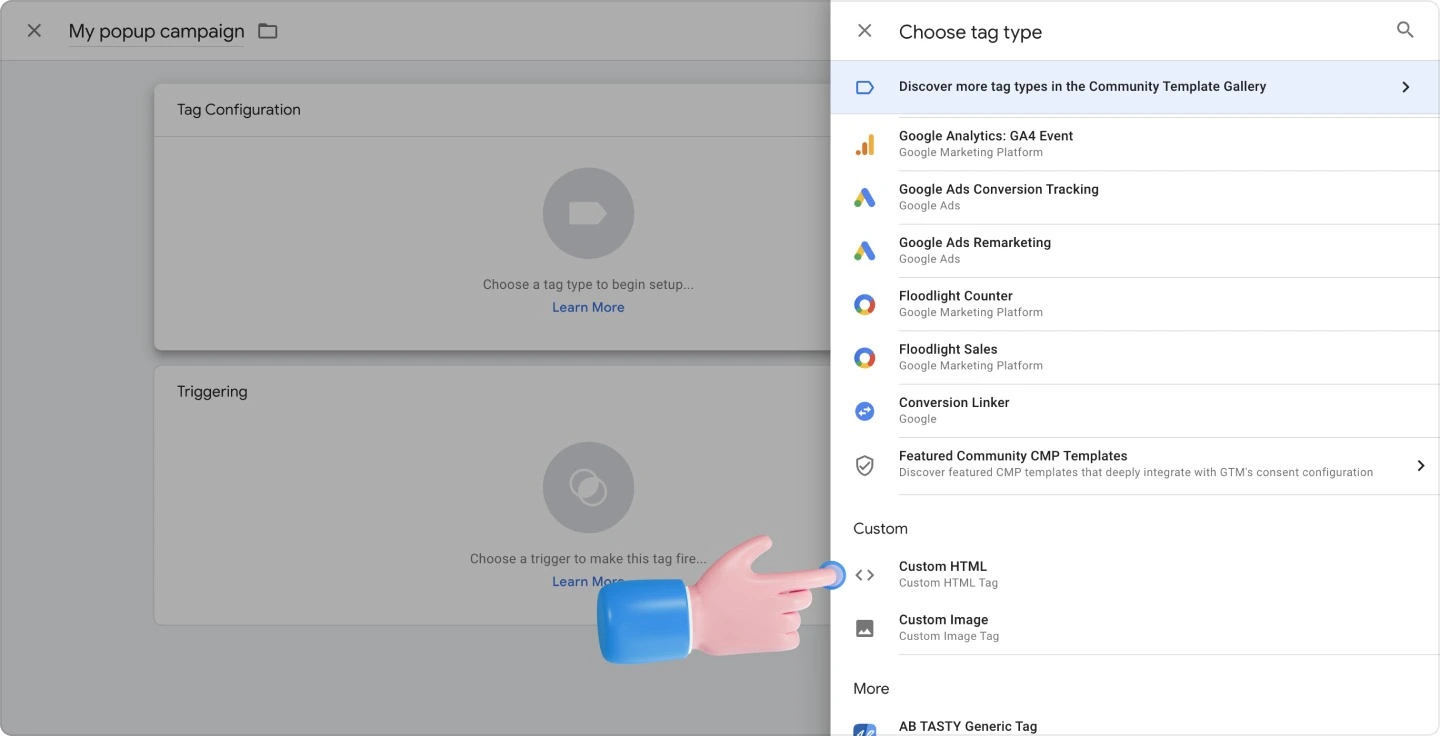Close the Choose tag type panel
1440x736 pixels.
coord(865,31)
